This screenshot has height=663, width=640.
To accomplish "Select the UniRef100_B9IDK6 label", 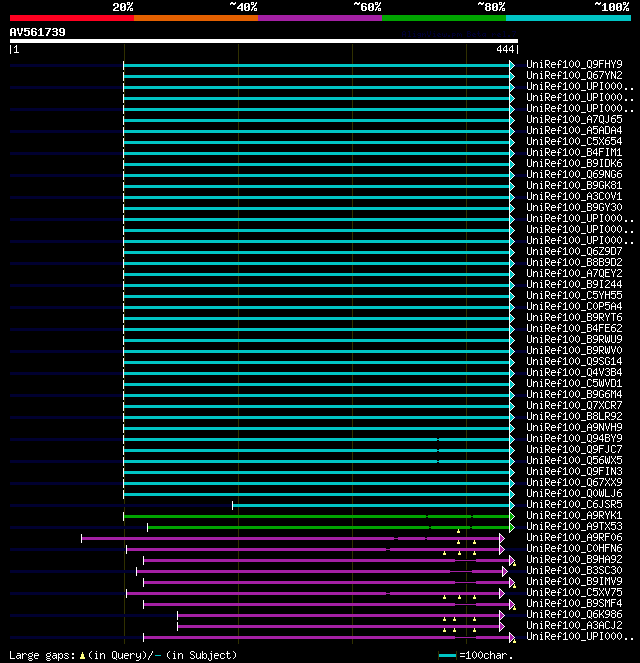I will click(574, 163).
